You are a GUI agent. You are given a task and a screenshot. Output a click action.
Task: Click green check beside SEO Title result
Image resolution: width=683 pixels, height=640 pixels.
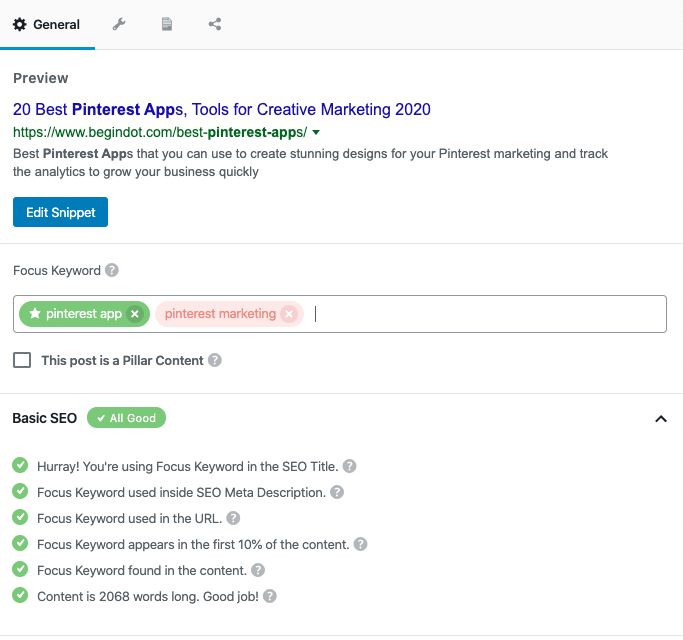pyautogui.click(x=20, y=465)
